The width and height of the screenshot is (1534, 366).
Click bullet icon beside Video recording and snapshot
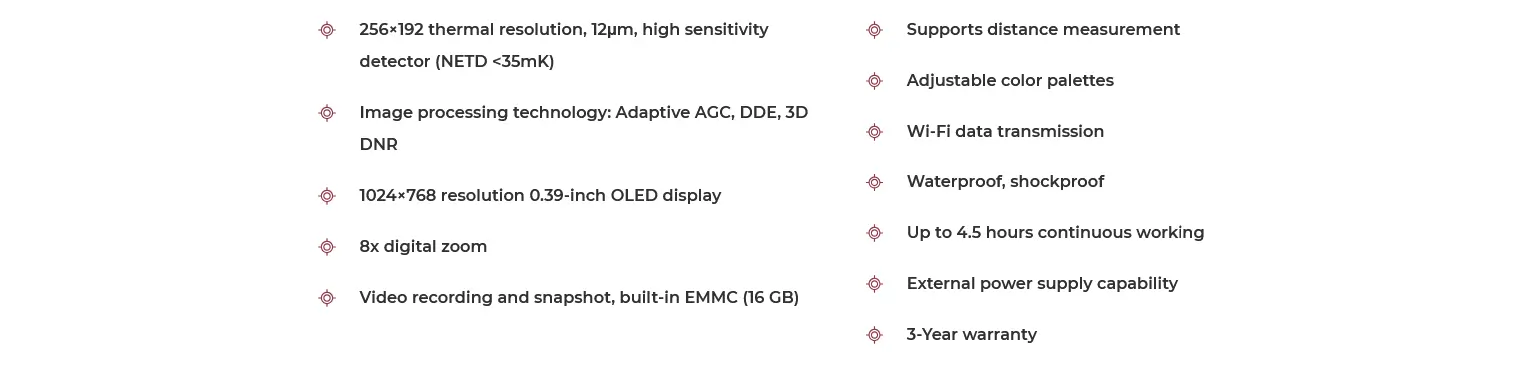pos(327,298)
